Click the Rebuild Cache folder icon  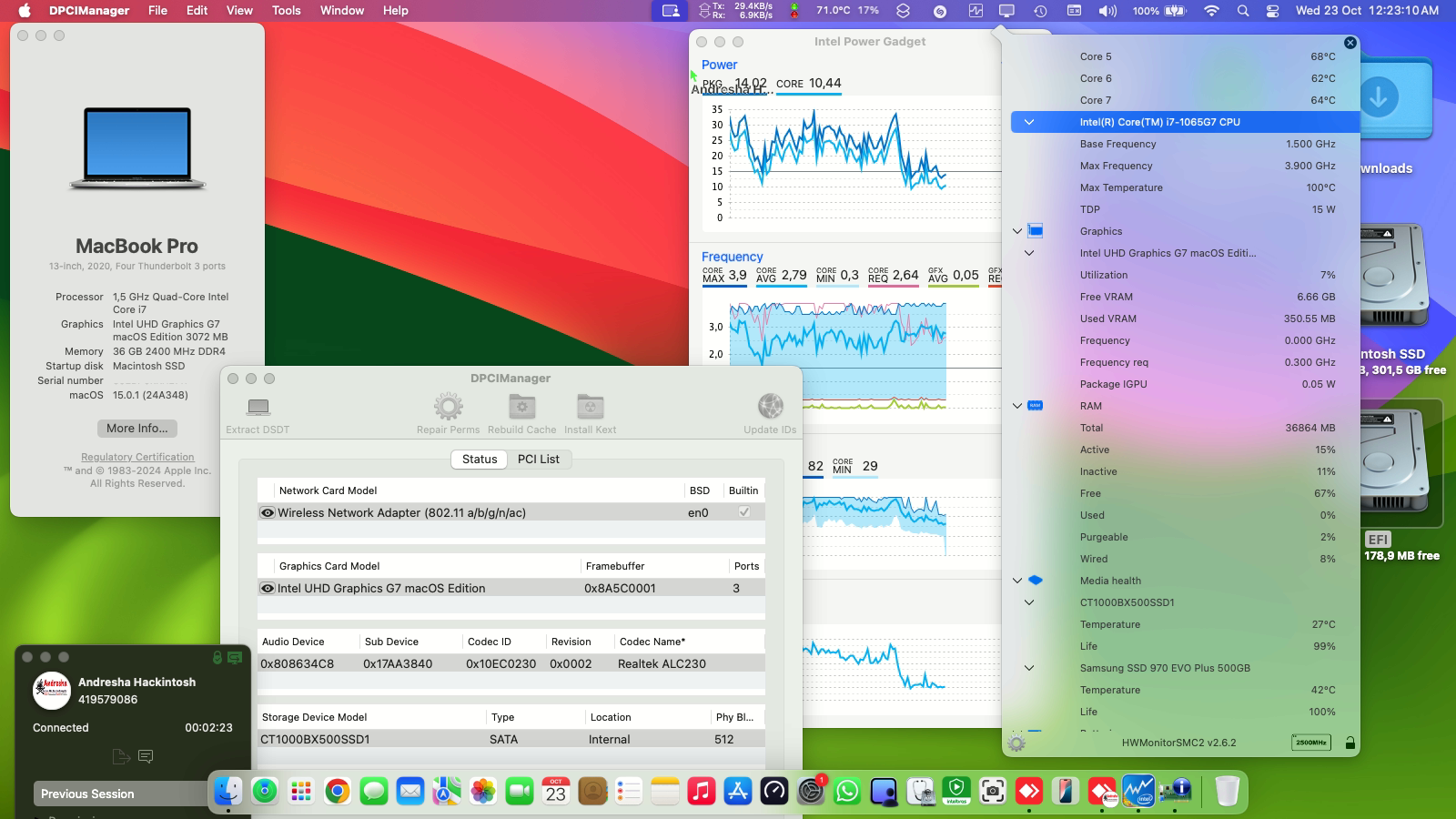coord(521,408)
